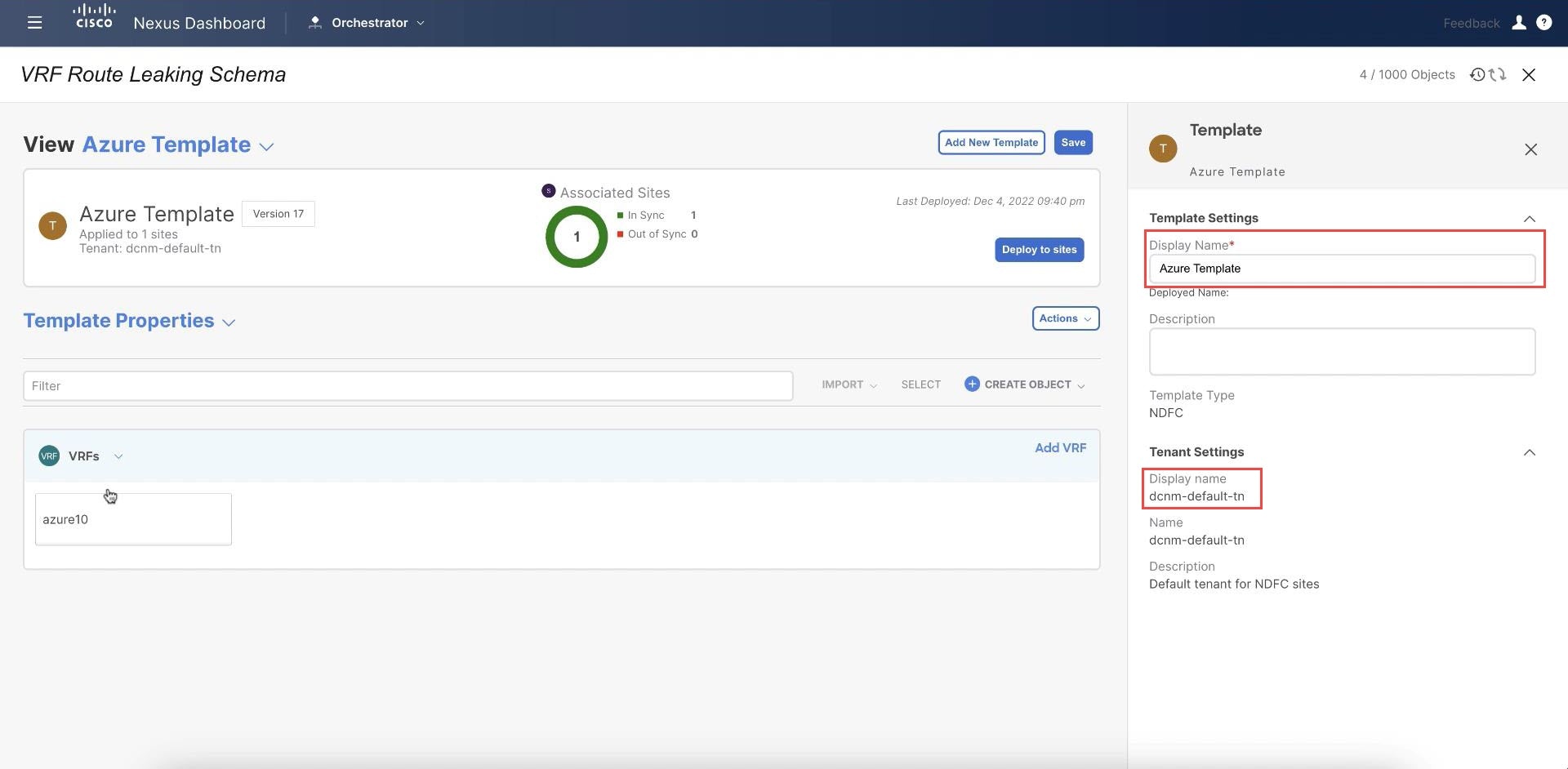This screenshot has height=769, width=1568.
Task: Click the Version 17 badge
Action: pos(278,214)
